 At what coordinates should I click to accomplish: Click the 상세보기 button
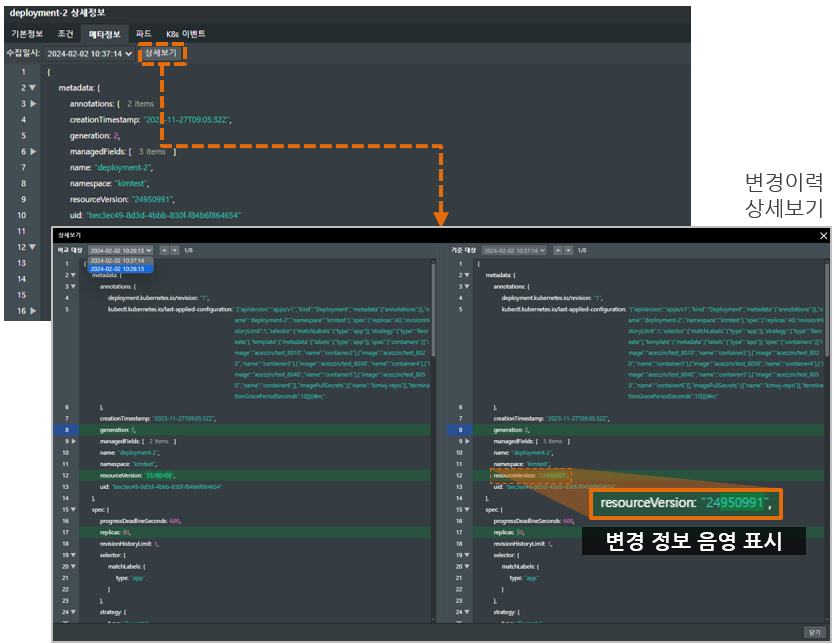[161, 53]
